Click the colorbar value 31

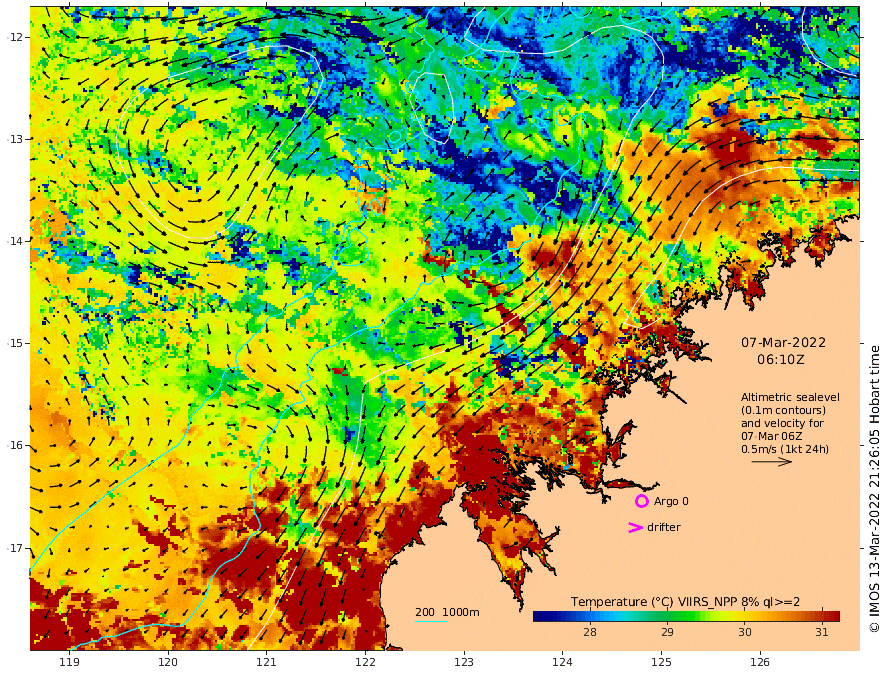tap(822, 632)
